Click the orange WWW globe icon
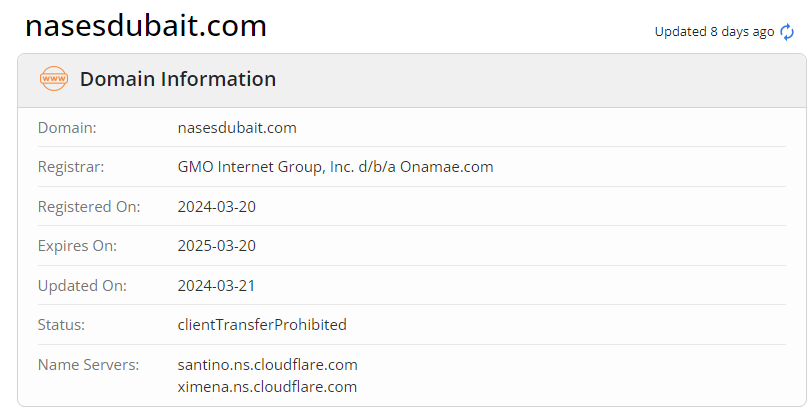 53,79
